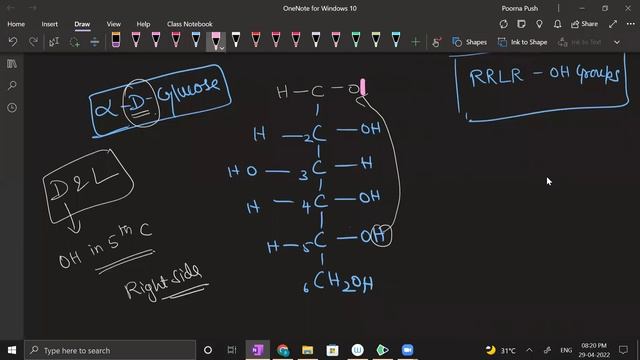Viewport: 640px width, 360px height.
Task: Open the weather widget showing 31°C
Action: (x=500, y=350)
